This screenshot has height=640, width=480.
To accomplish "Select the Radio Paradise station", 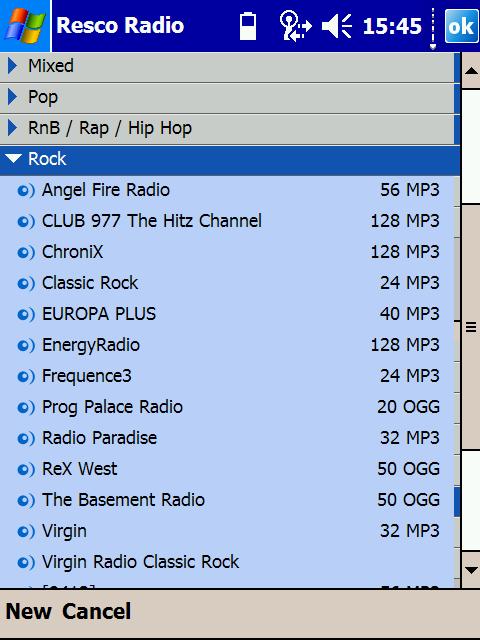I will click(x=100, y=438).
